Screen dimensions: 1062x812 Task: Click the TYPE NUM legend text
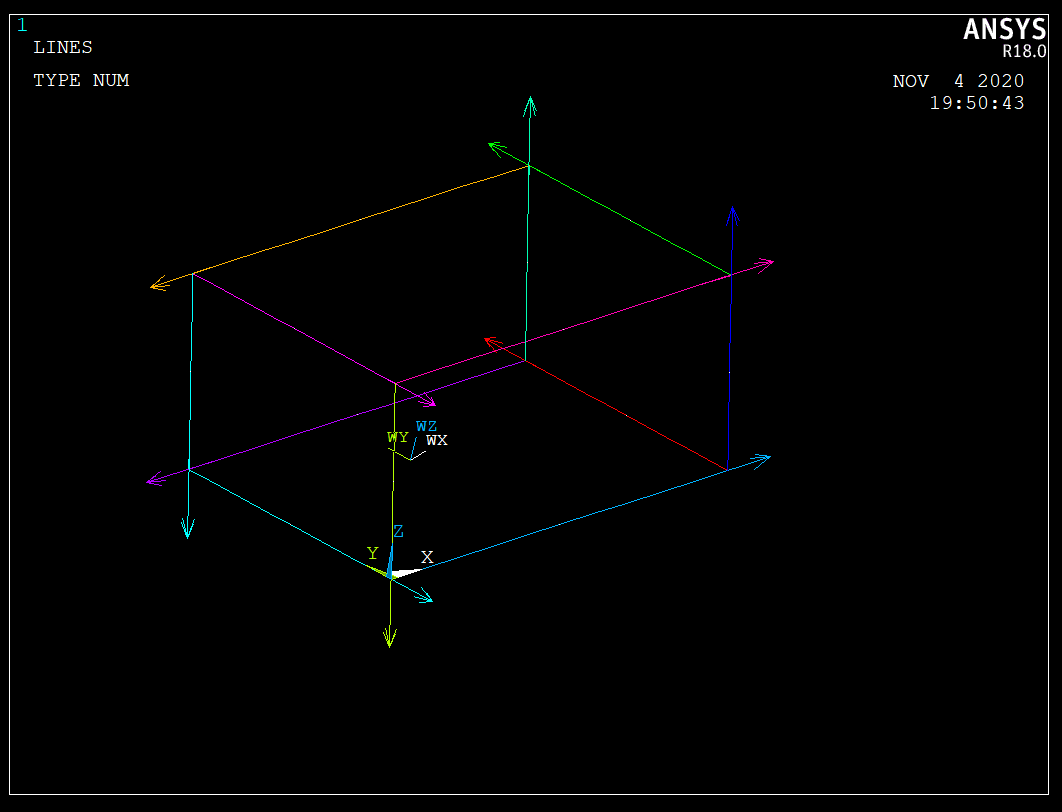(x=81, y=80)
